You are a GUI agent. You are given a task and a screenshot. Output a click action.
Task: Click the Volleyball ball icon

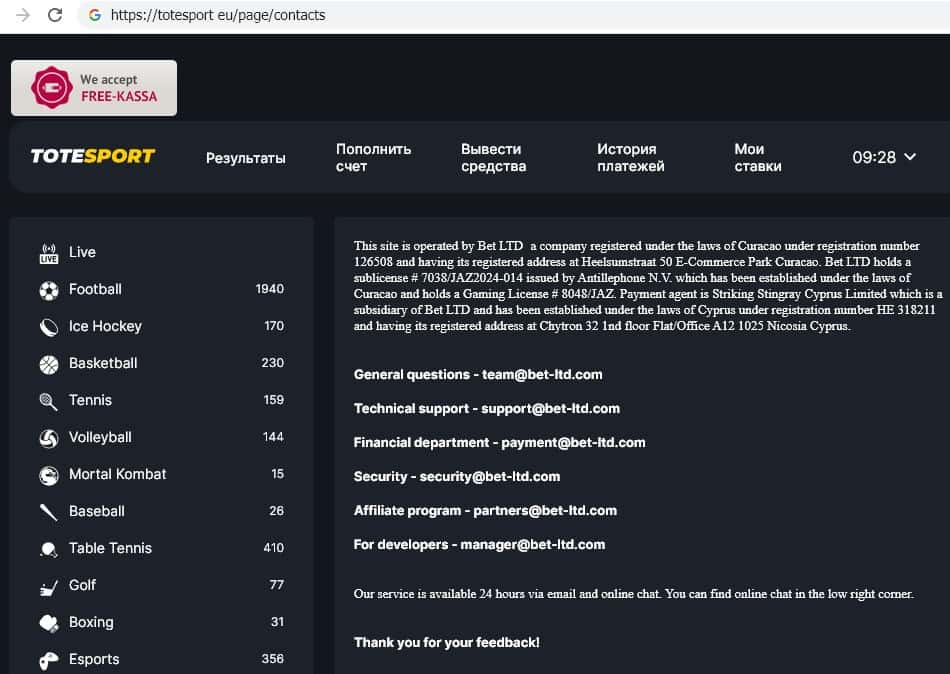tap(48, 438)
